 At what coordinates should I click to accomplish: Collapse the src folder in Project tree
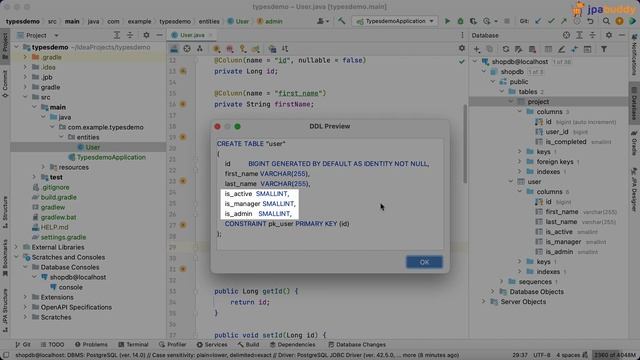pyautogui.click(x=25, y=97)
